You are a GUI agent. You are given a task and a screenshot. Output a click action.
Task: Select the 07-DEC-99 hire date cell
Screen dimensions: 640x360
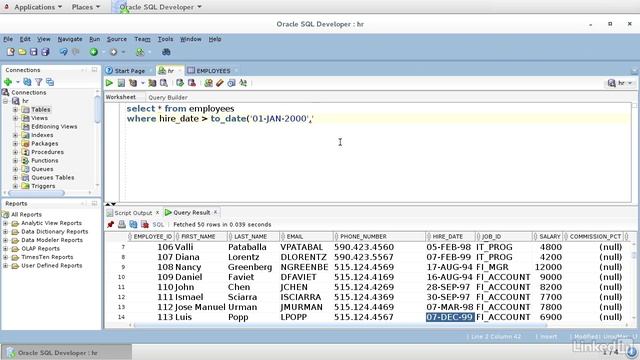[449, 317]
